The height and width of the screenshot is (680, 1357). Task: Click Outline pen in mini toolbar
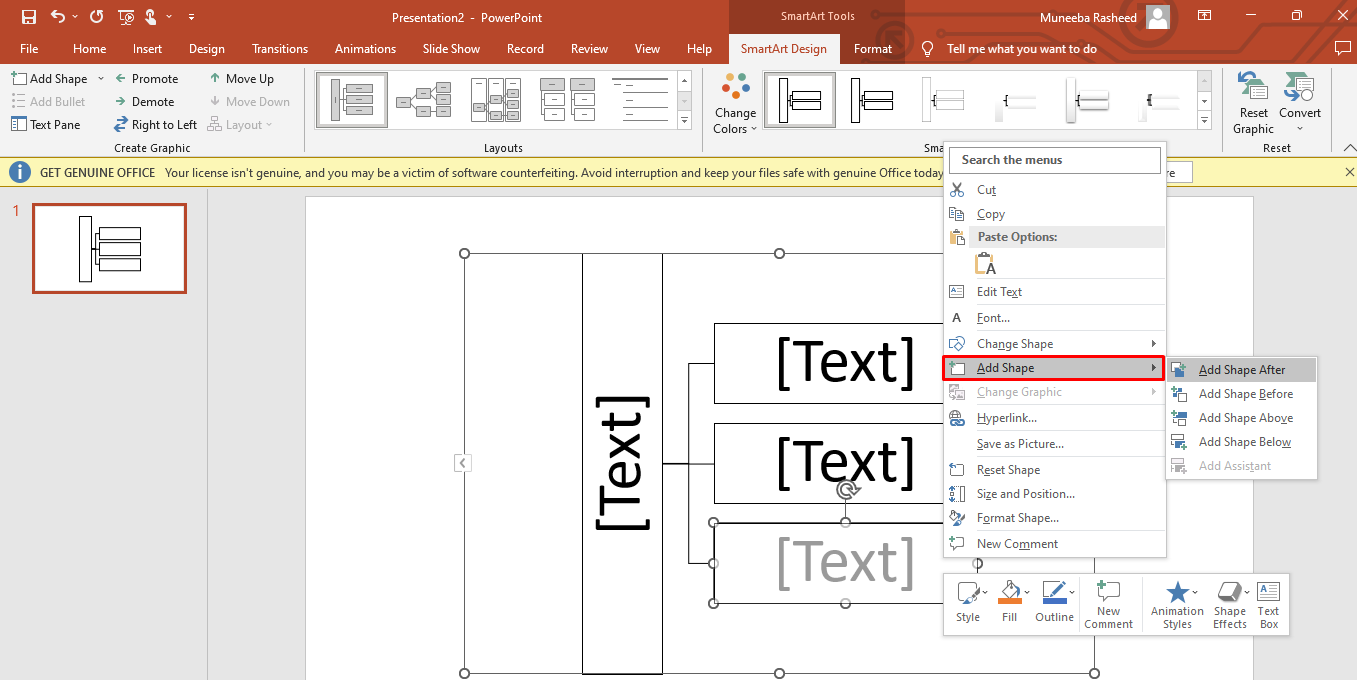[1054, 603]
